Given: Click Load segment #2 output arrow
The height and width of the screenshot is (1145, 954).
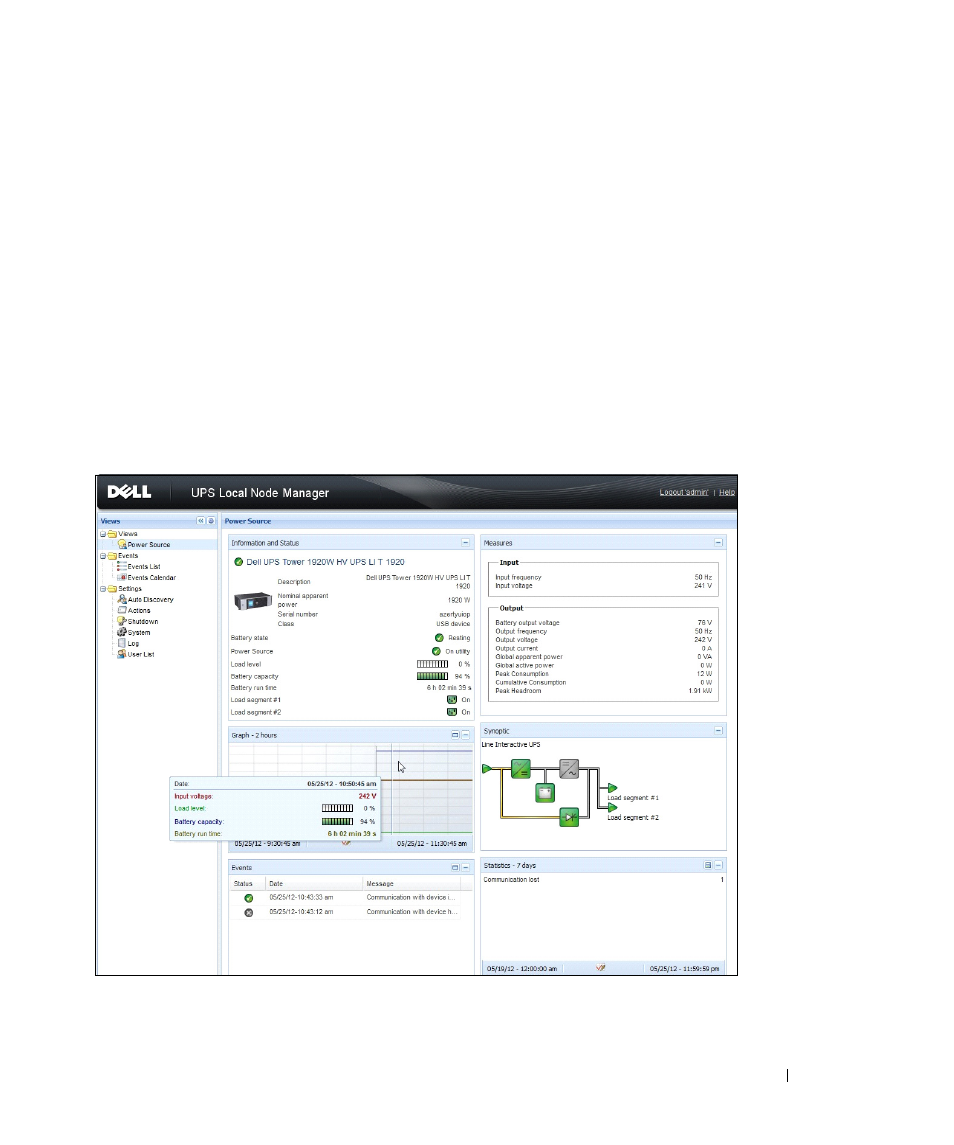Looking at the screenshot, I should (x=612, y=808).
